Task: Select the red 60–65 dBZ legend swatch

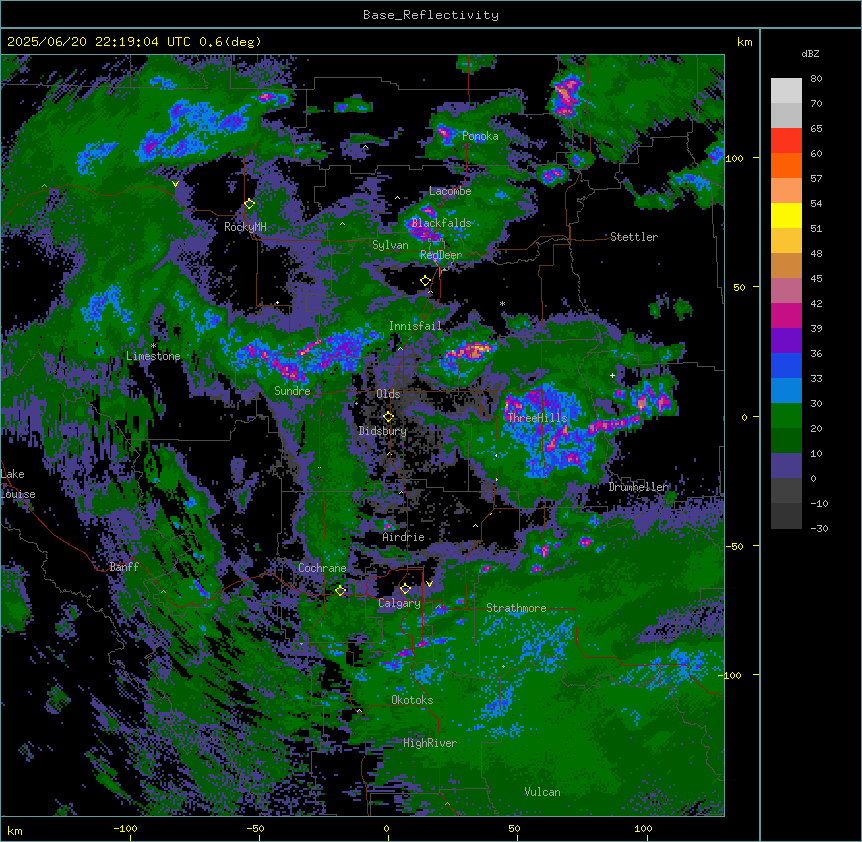Action: point(786,141)
